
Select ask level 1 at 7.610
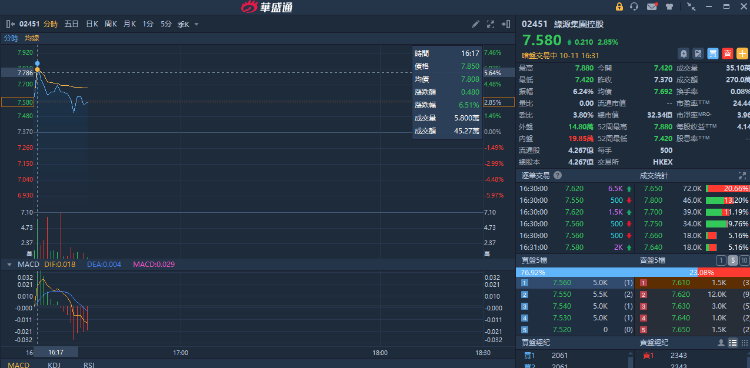[x=694, y=283]
